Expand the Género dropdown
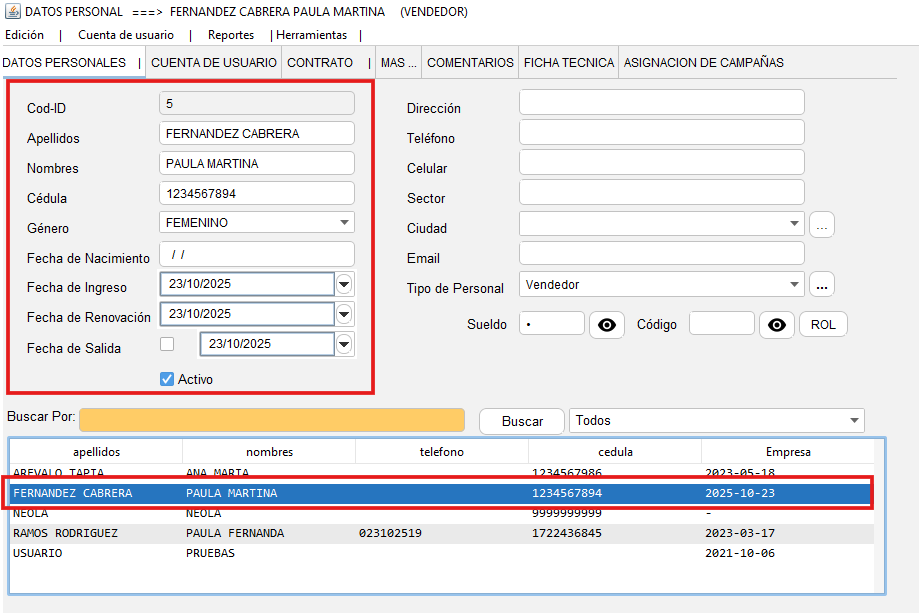Viewport: 919px width, 613px height. 344,223
